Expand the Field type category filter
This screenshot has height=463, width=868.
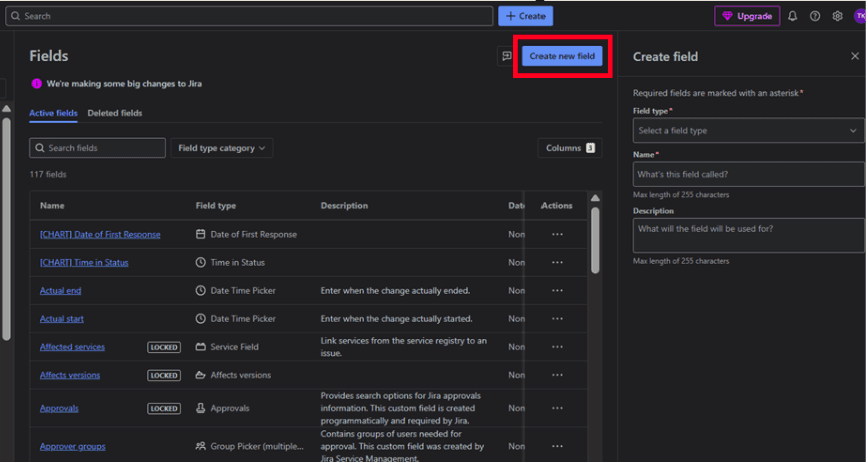222,148
